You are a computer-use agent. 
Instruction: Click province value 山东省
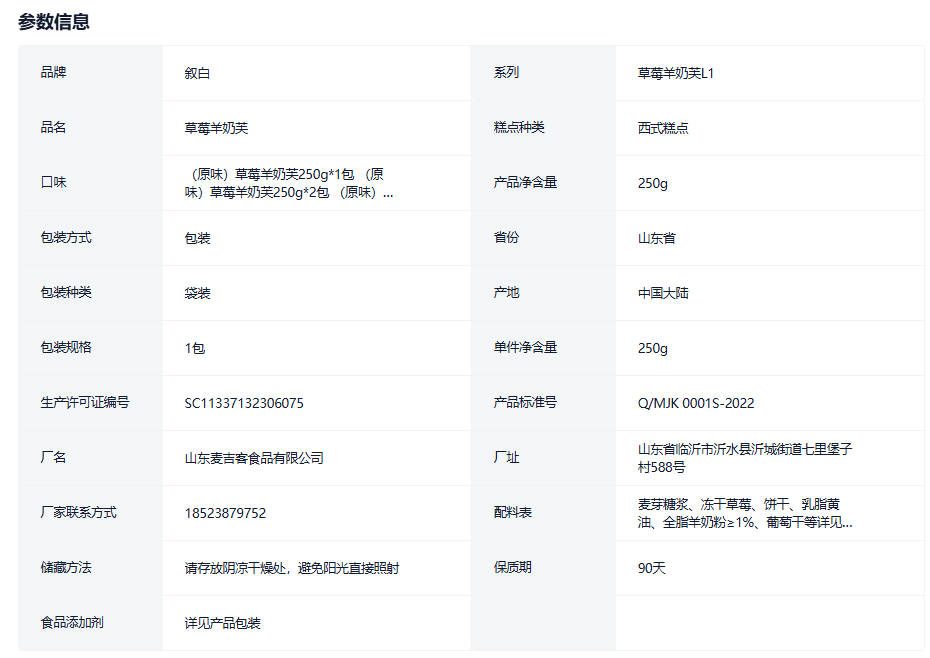coord(657,238)
